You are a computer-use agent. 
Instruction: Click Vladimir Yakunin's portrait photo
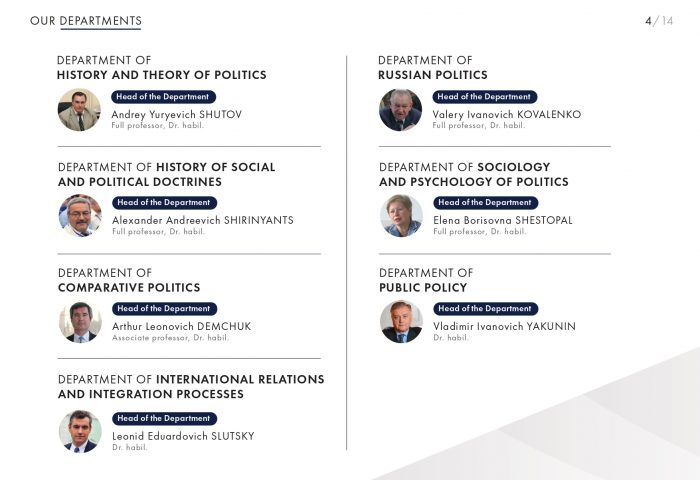(x=401, y=322)
